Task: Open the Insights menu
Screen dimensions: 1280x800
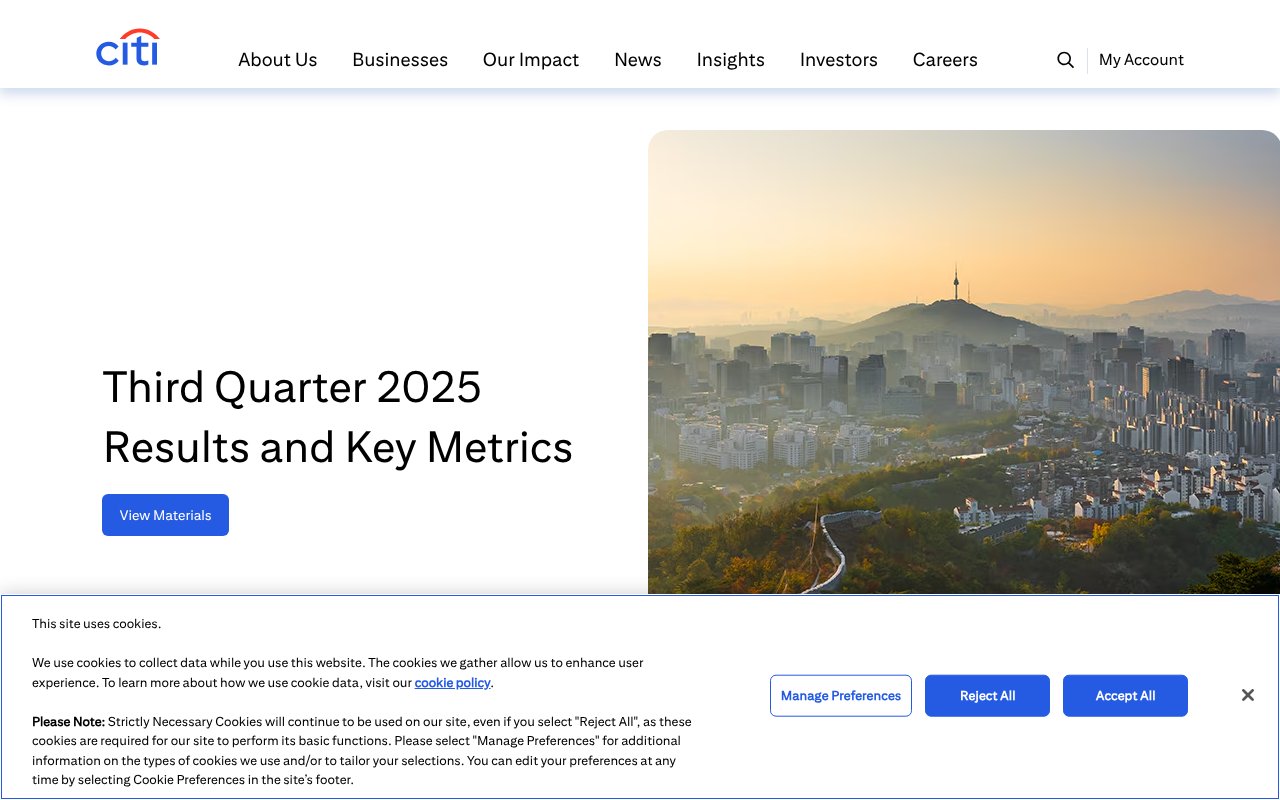Action: pos(730,60)
